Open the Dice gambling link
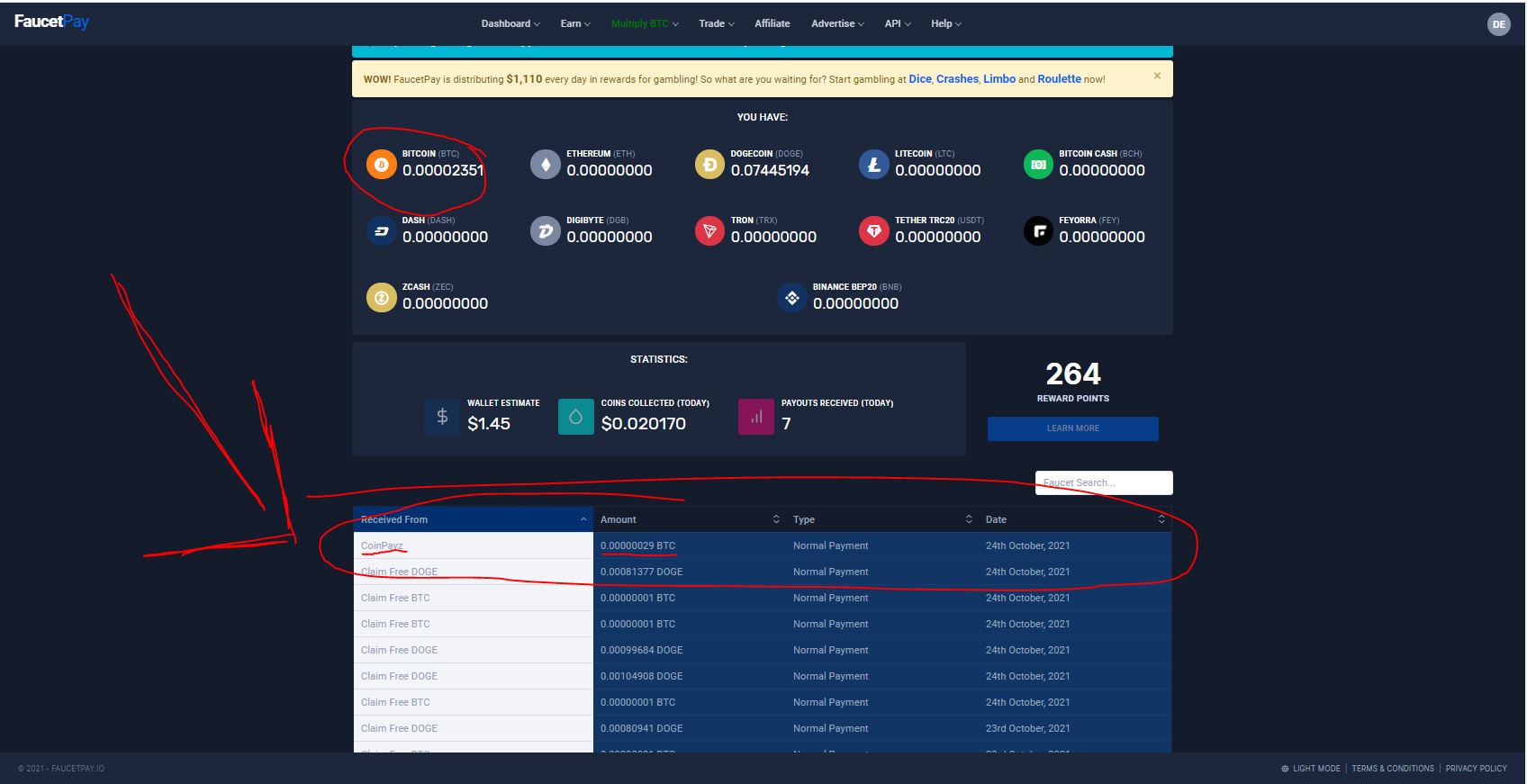Image resolution: width=1527 pixels, height=784 pixels. pyautogui.click(x=920, y=79)
